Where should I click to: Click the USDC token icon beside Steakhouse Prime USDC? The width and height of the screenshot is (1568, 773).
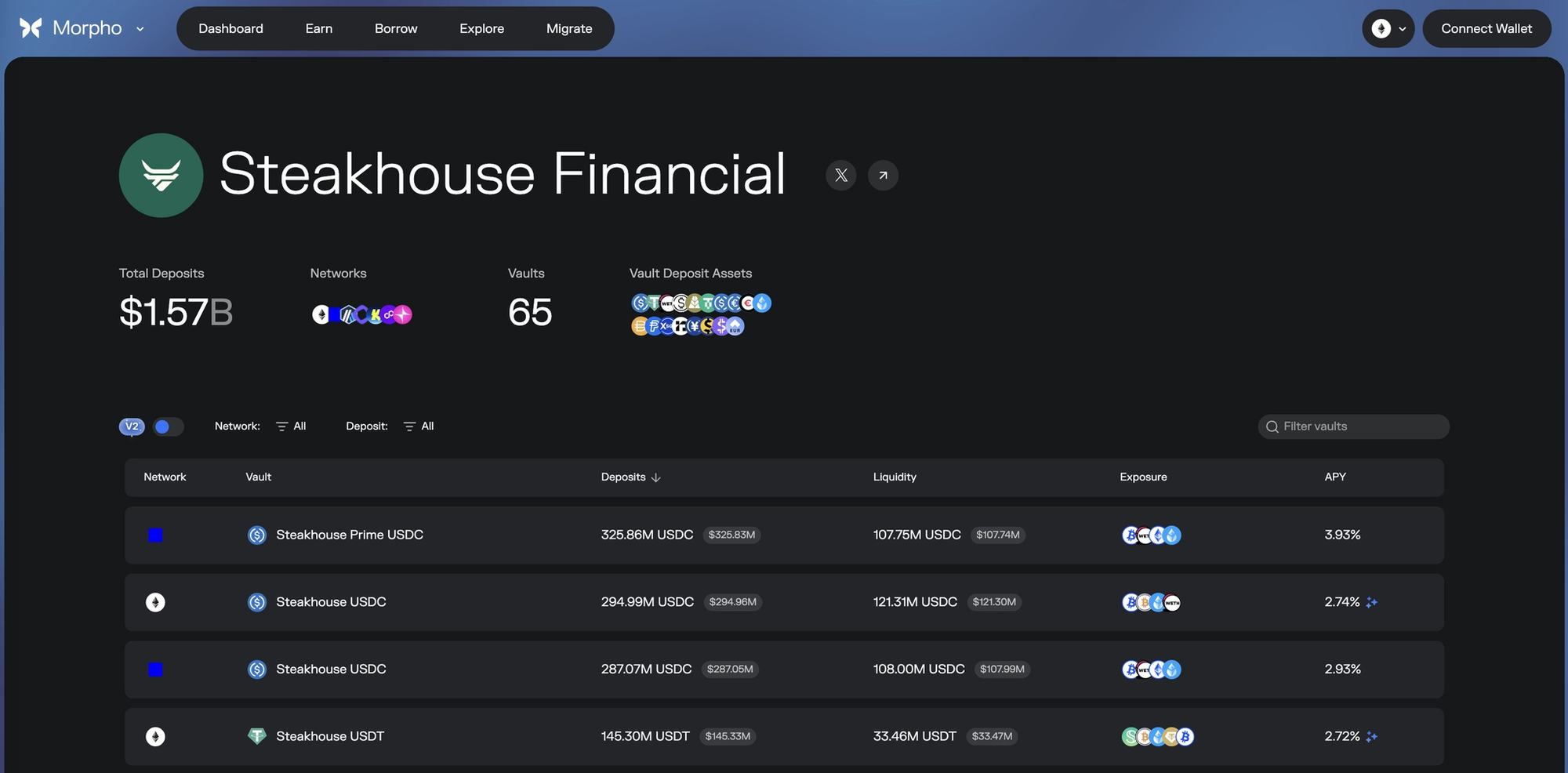[257, 535]
